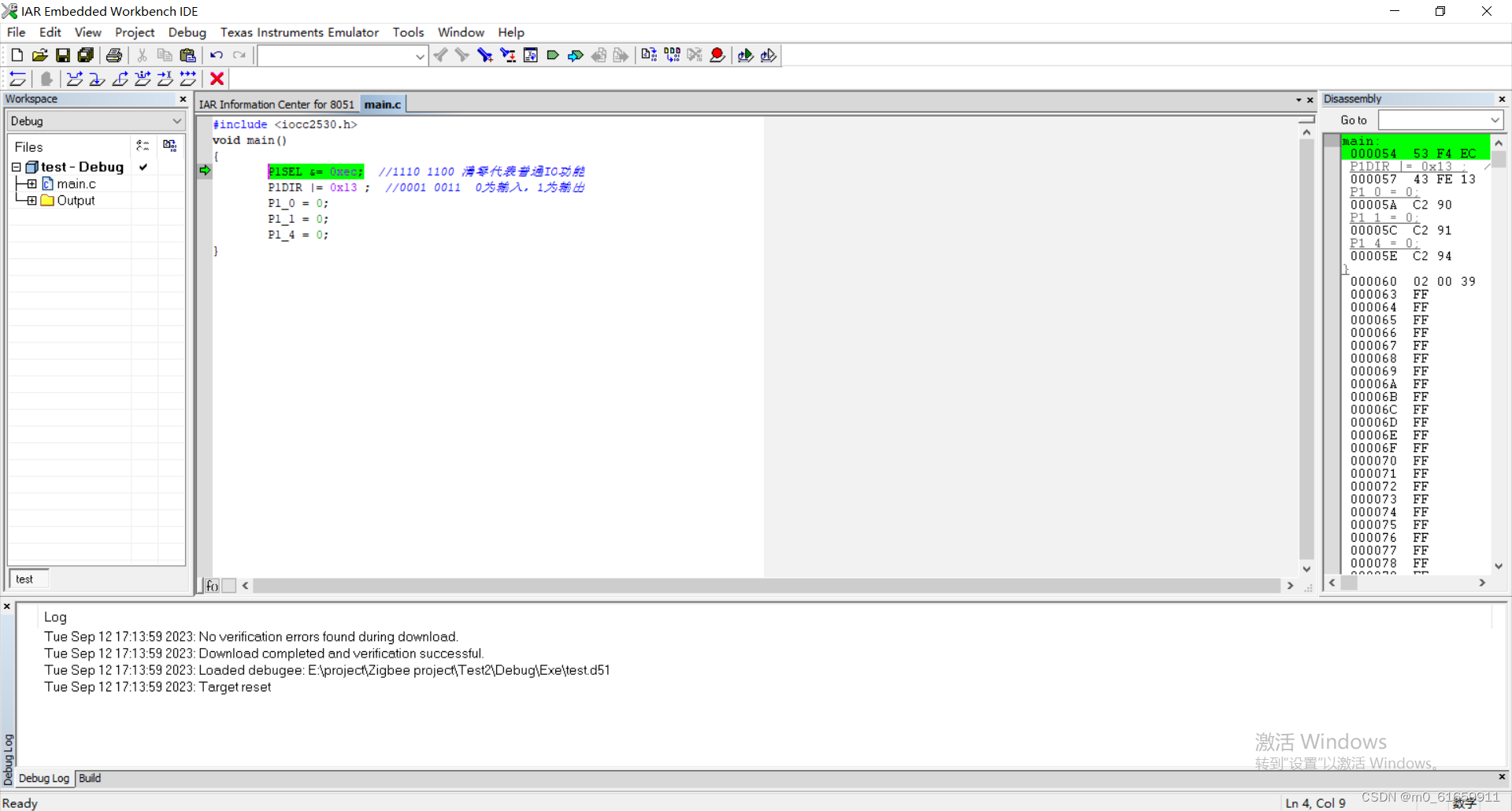Viewport: 1512px width, 811px height.
Task: Click the Step Into debug icon
Action: [98, 79]
